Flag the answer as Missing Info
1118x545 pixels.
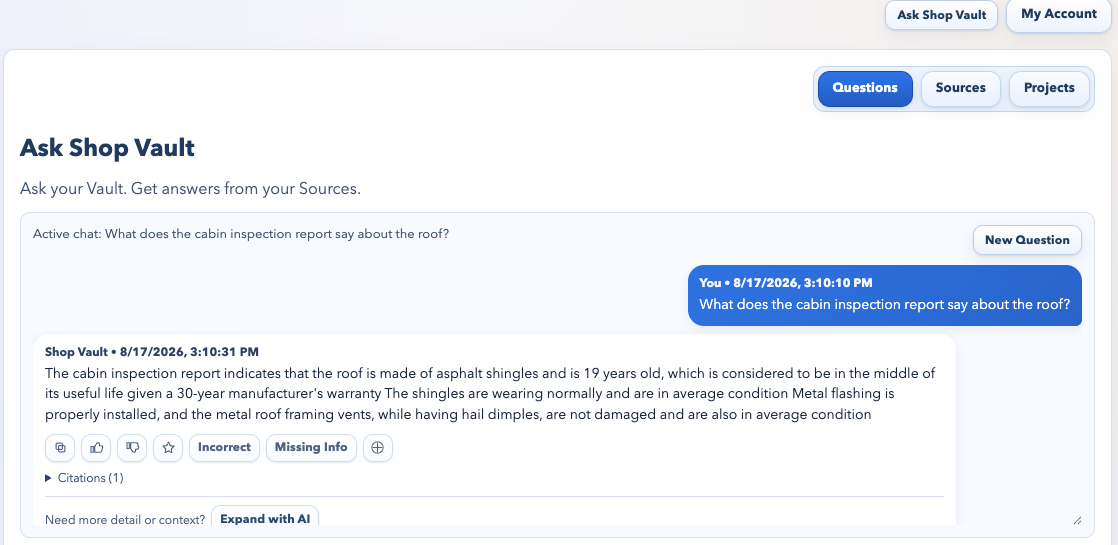click(311, 448)
